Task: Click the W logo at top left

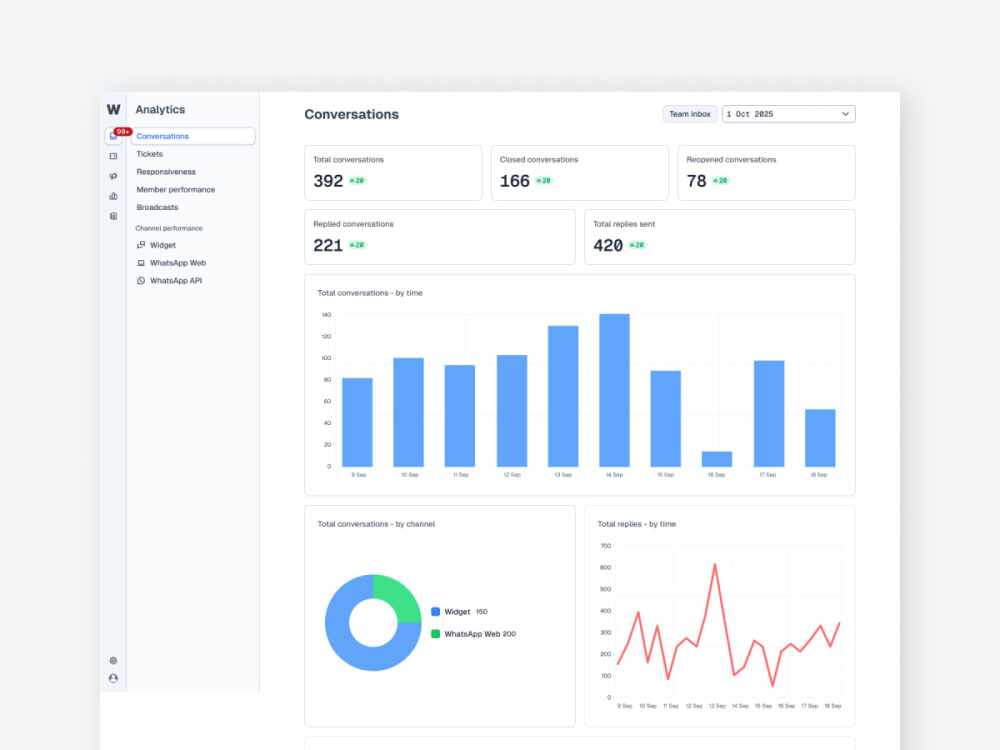Action: click(x=113, y=110)
